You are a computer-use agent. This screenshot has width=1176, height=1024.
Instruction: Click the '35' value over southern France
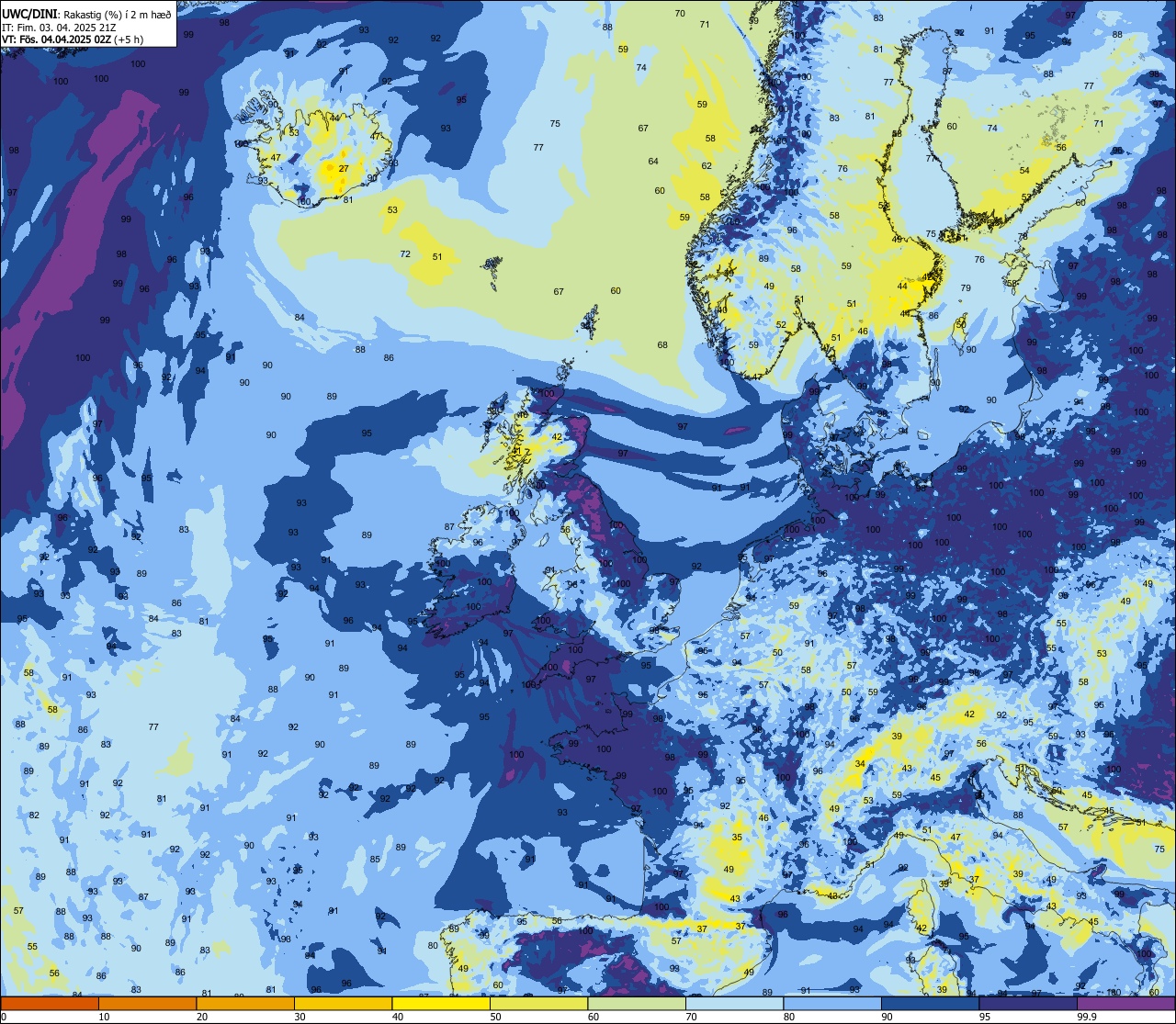coord(737,838)
